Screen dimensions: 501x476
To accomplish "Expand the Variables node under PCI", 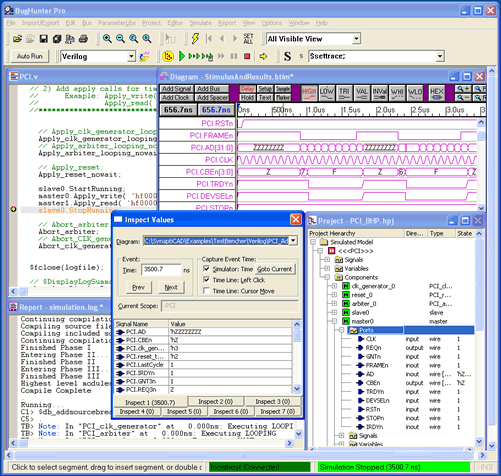I will click(327, 268).
